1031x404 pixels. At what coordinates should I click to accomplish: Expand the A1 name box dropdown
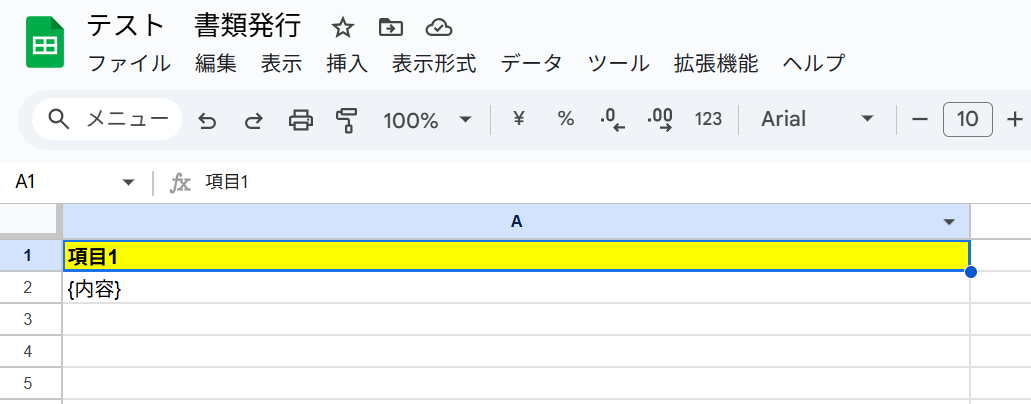pyautogui.click(x=128, y=182)
